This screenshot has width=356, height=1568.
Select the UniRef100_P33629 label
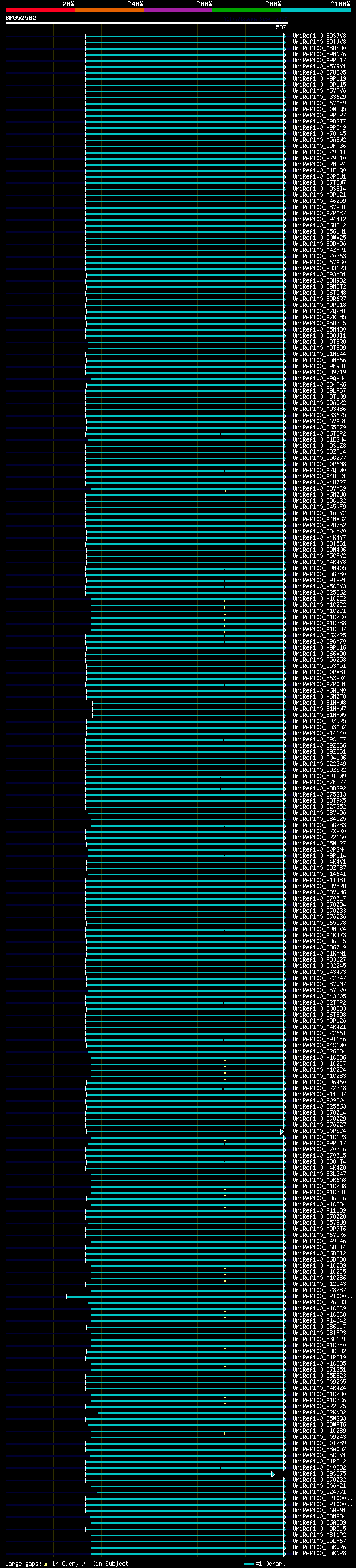[319, 97]
